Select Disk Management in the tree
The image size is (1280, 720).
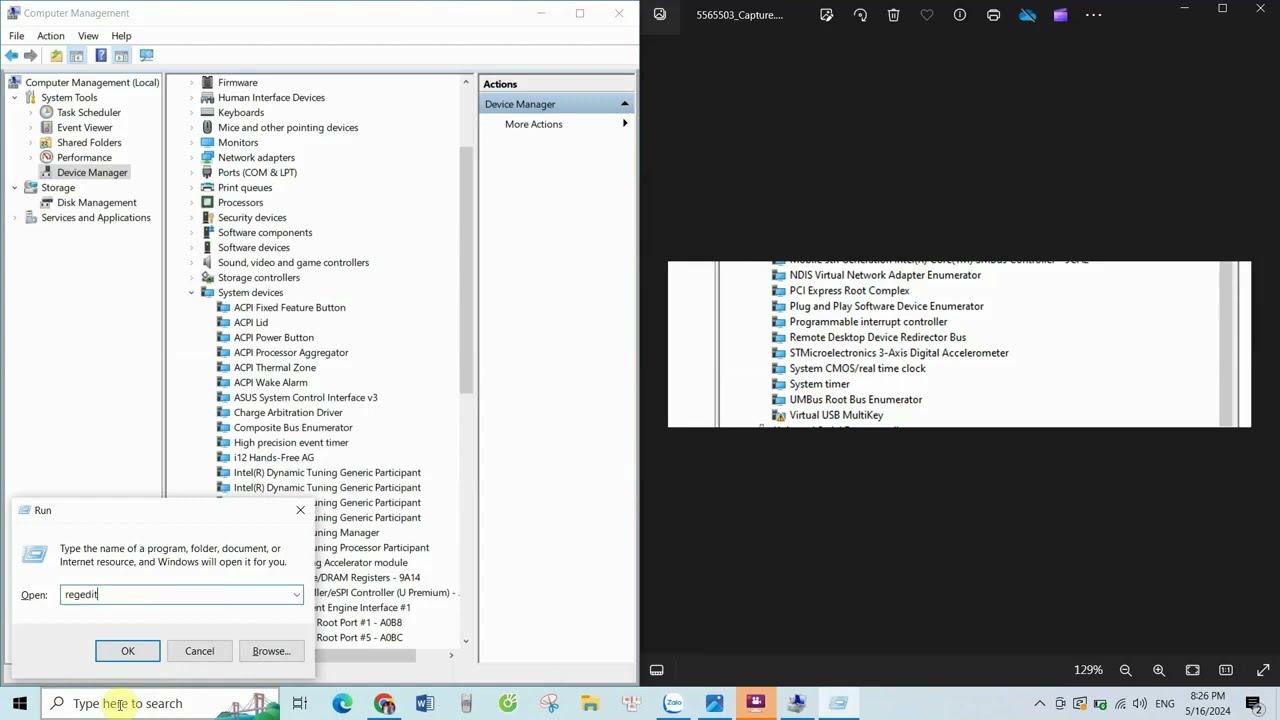96,202
